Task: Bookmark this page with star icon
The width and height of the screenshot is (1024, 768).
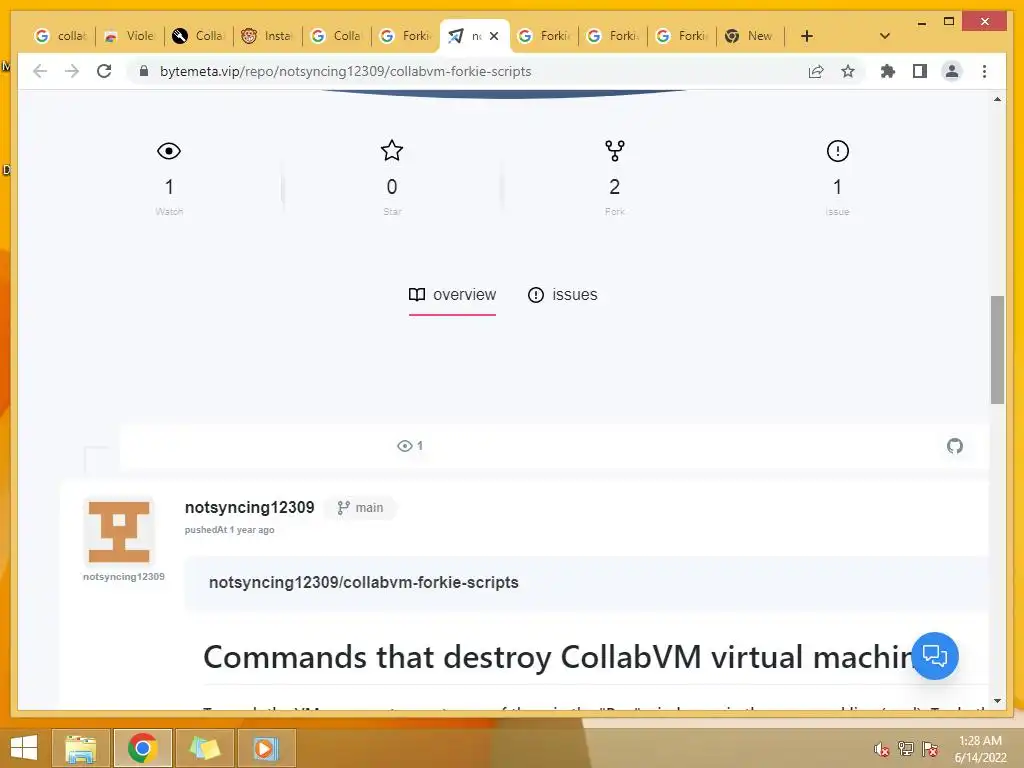Action: [848, 71]
